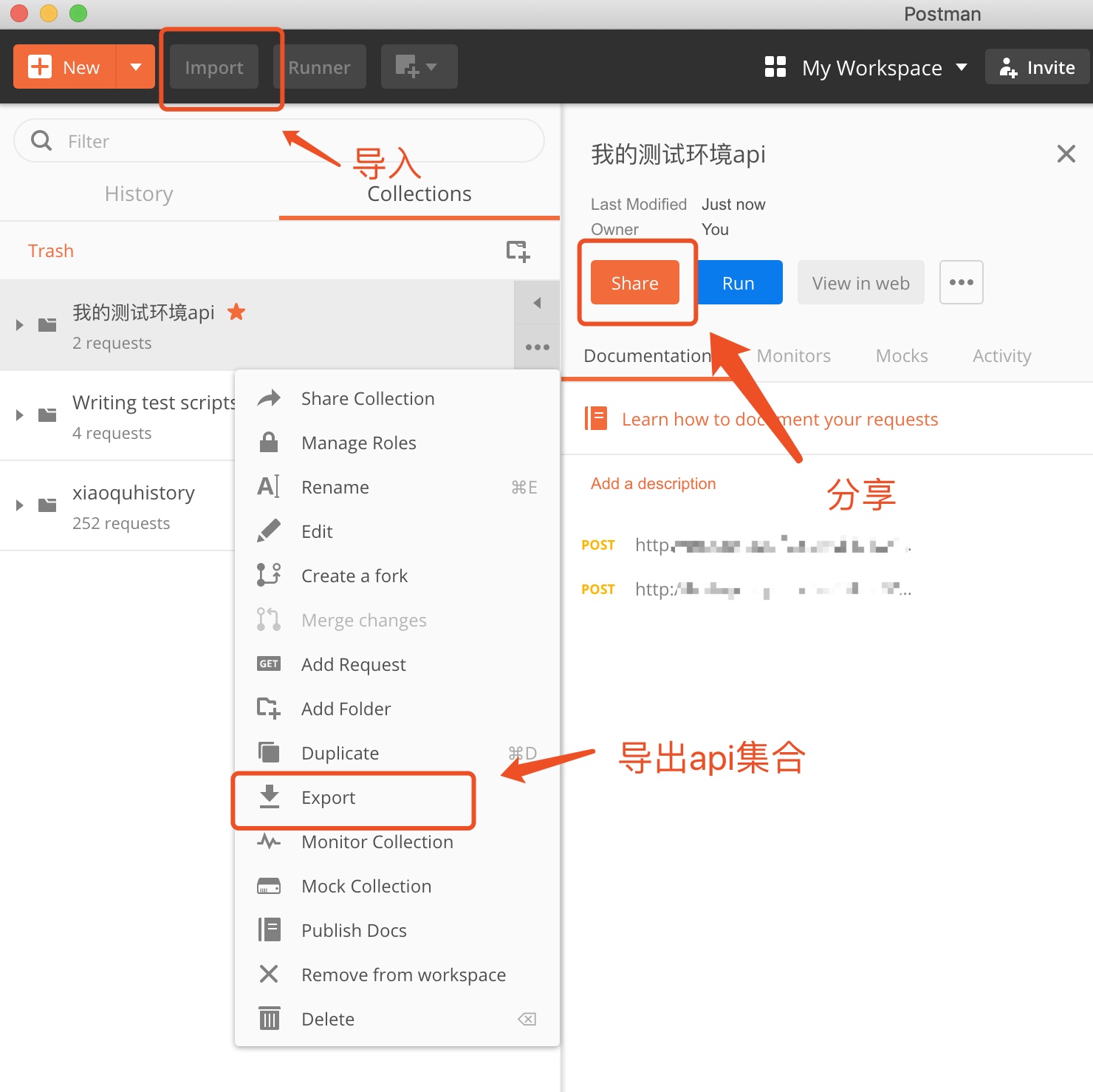Click the Invite button
The image size is (1093, 1092).
(x=1038, y=67)
